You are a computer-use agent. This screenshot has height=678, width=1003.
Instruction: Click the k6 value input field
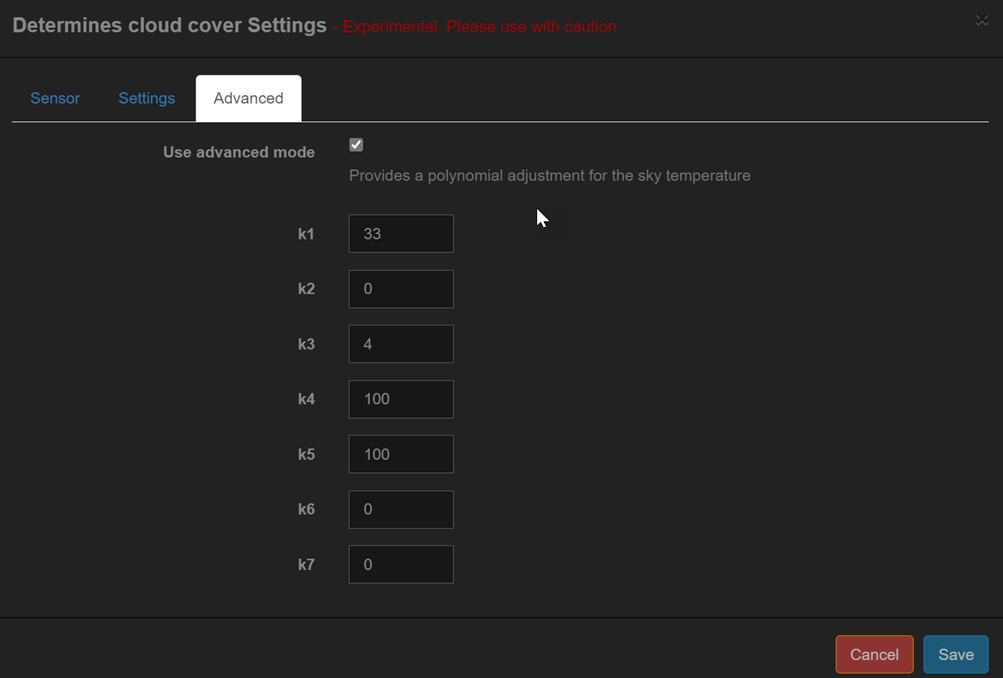(x=400, y=509)
